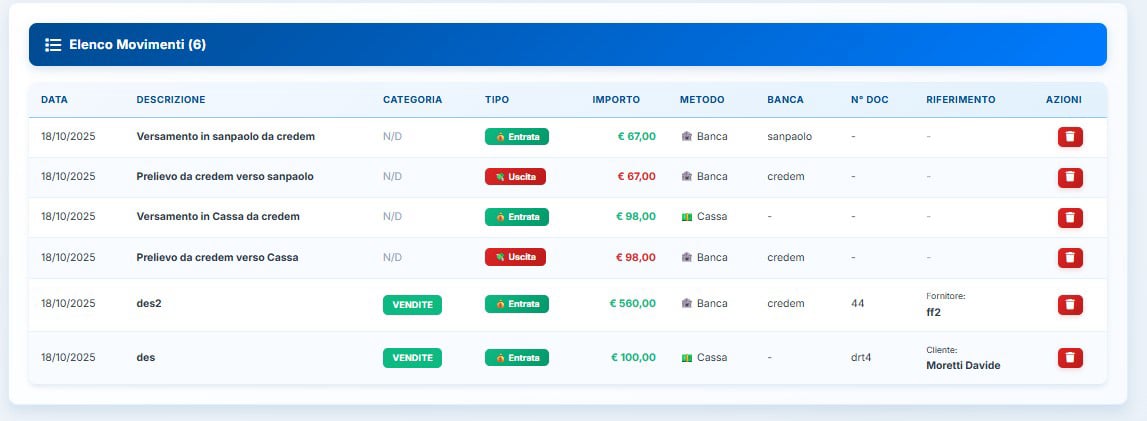Delete the Prelievo da credem verso Cassa row
The width and height of the screenshot is (1147, 421).
[1070, 258]
